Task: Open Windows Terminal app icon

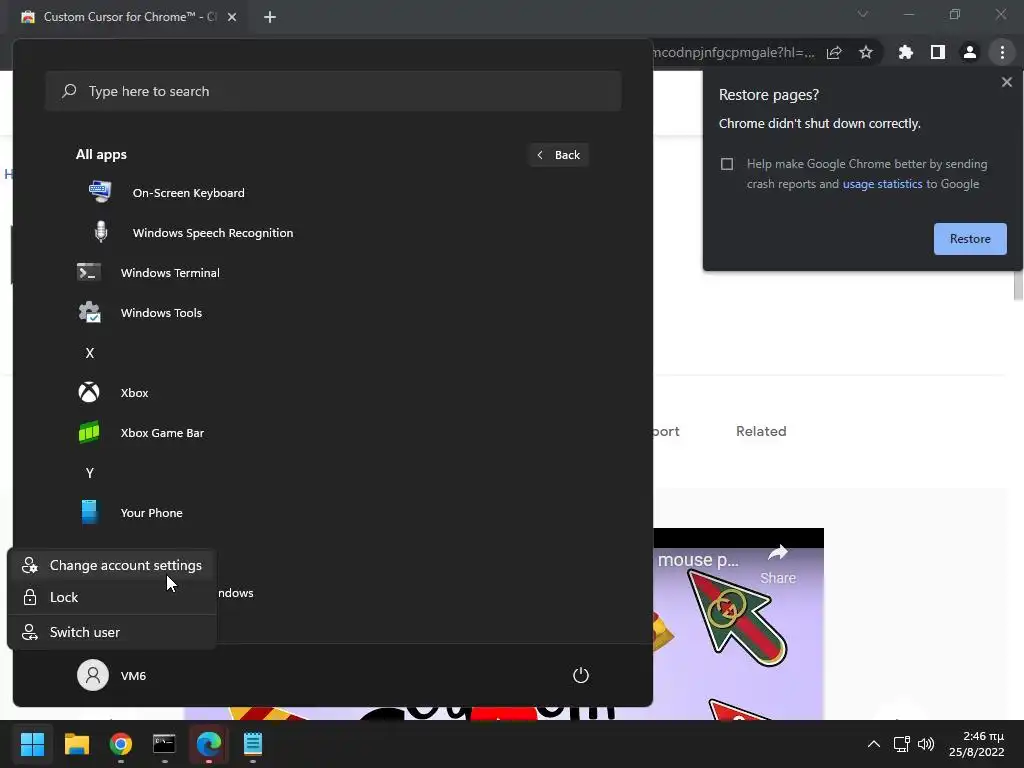Action: tap(89, 272)
